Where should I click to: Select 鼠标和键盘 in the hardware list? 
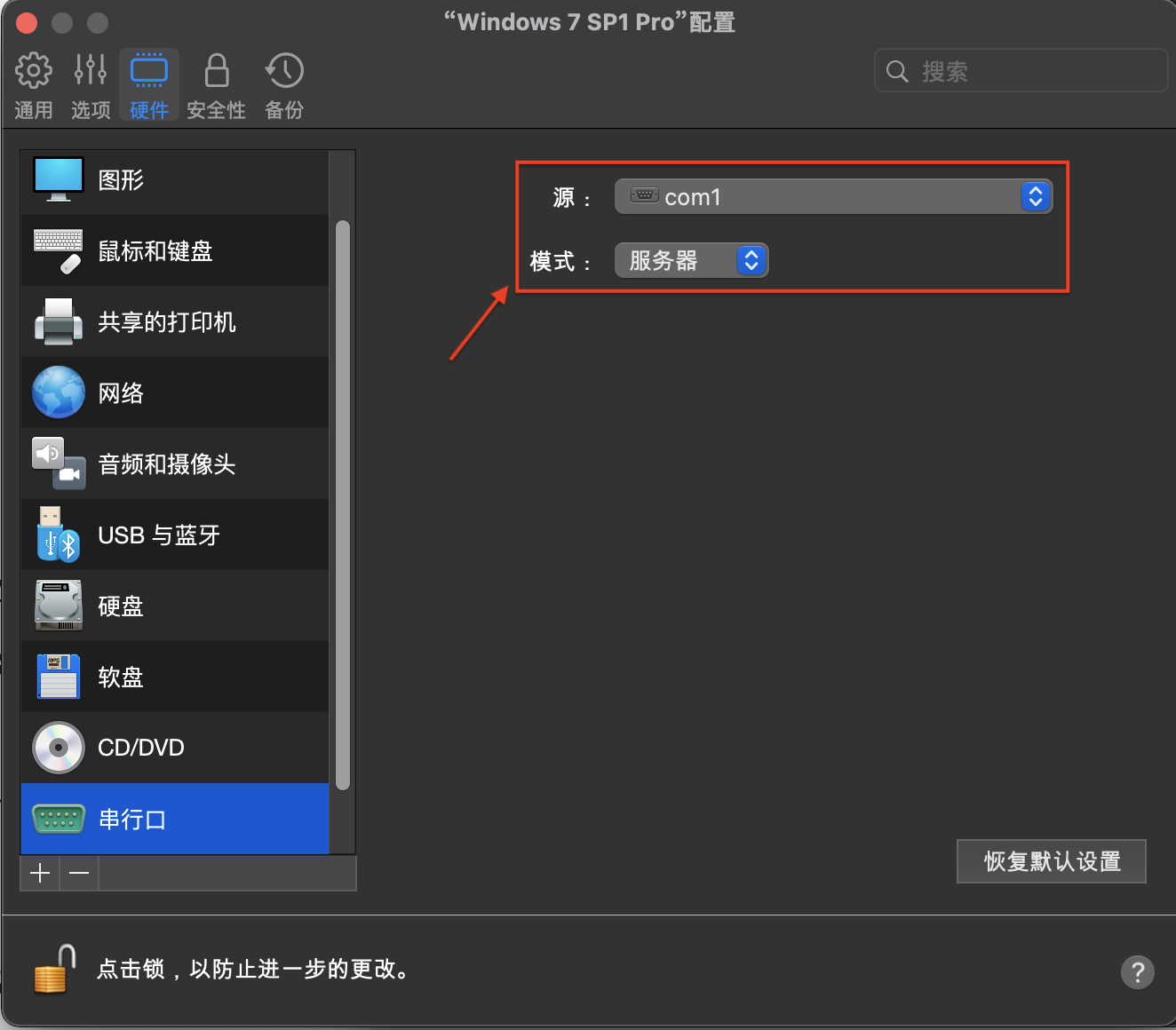coord(175,250)
